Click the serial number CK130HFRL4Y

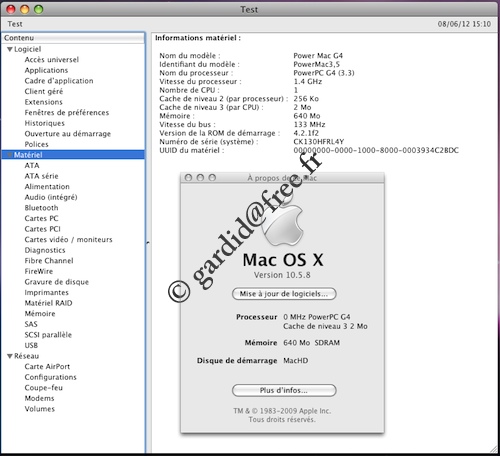(x=319, y=142)
